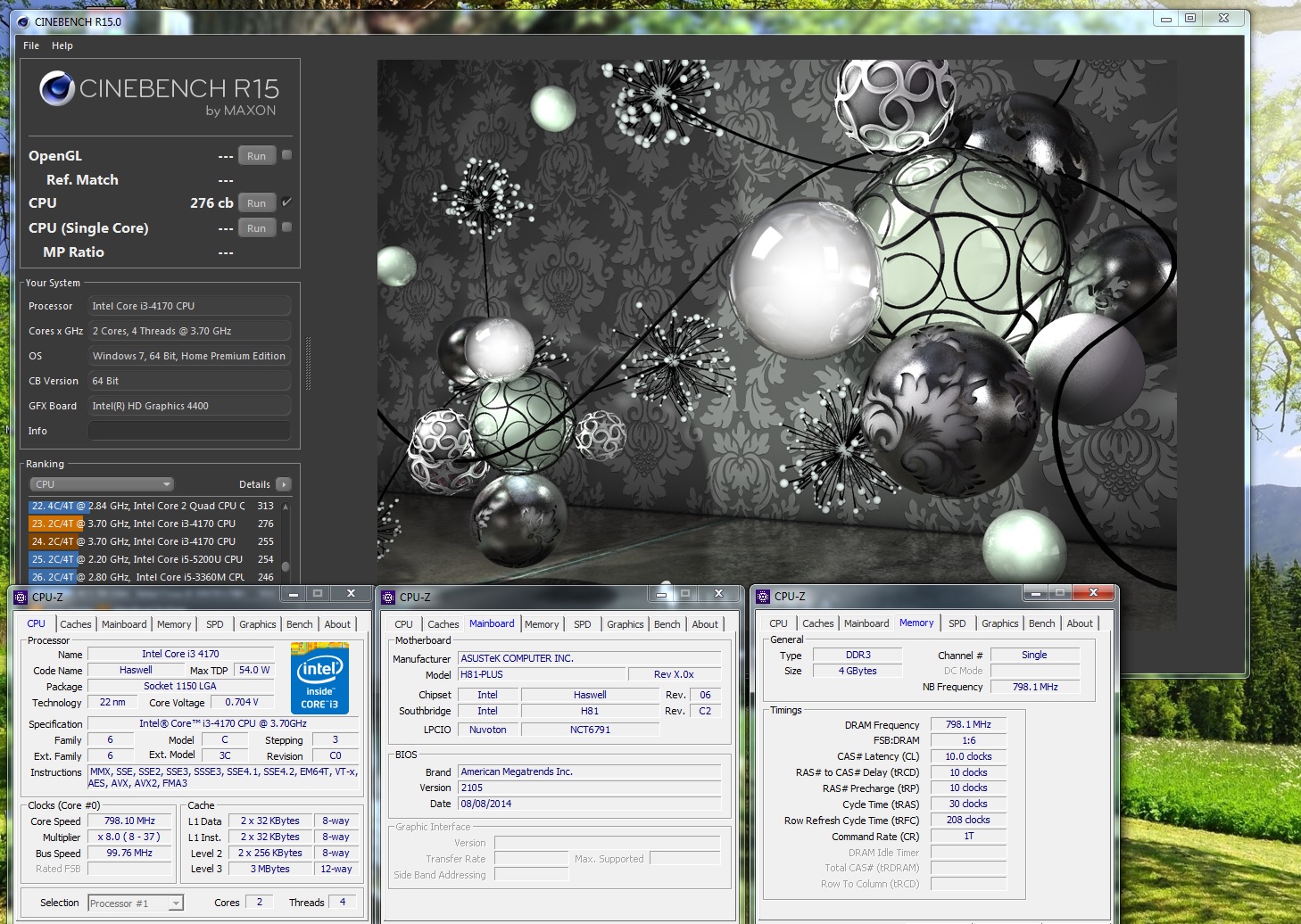This screenshot has width=1301, height=924.
Task: Click the DDR3 memory type value
Action: point(858,655)
